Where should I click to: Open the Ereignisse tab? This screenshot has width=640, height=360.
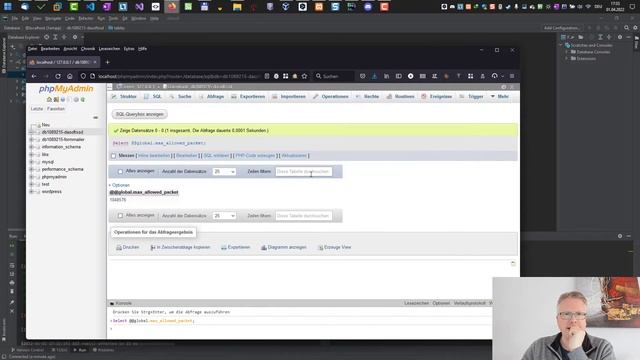(x=437, y=97)
